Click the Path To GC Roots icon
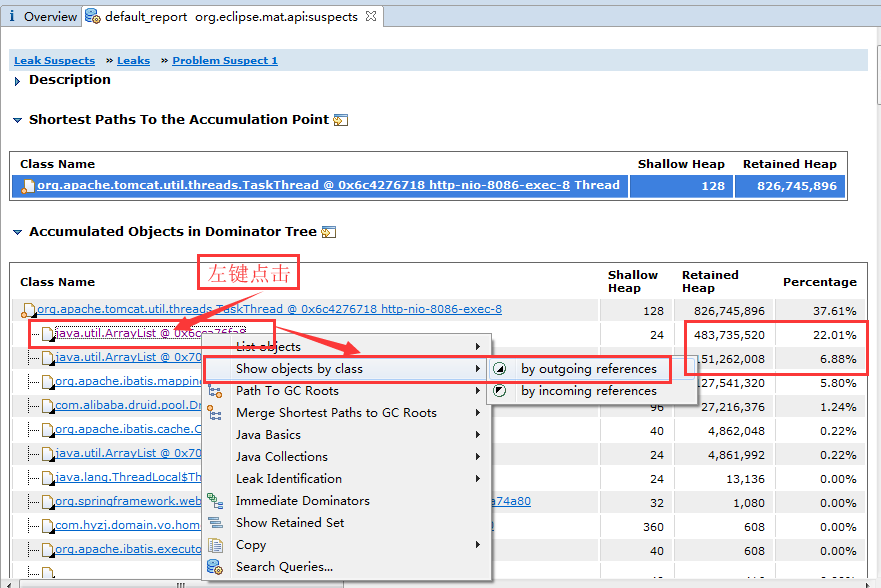Viewport: 881px width, 588px height. (215, 391)
